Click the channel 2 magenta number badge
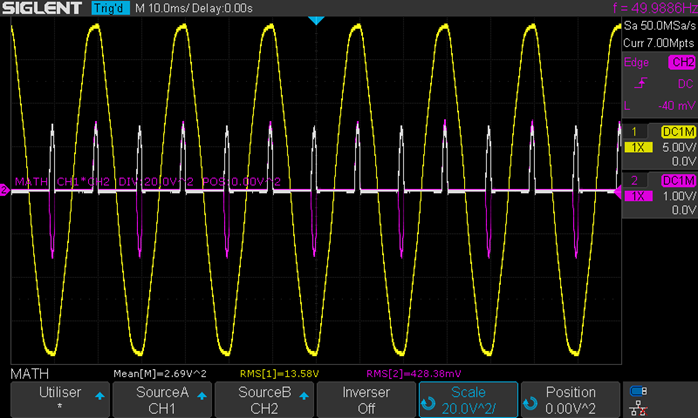This screenshot has width=699, height=419. click(634, 180)
